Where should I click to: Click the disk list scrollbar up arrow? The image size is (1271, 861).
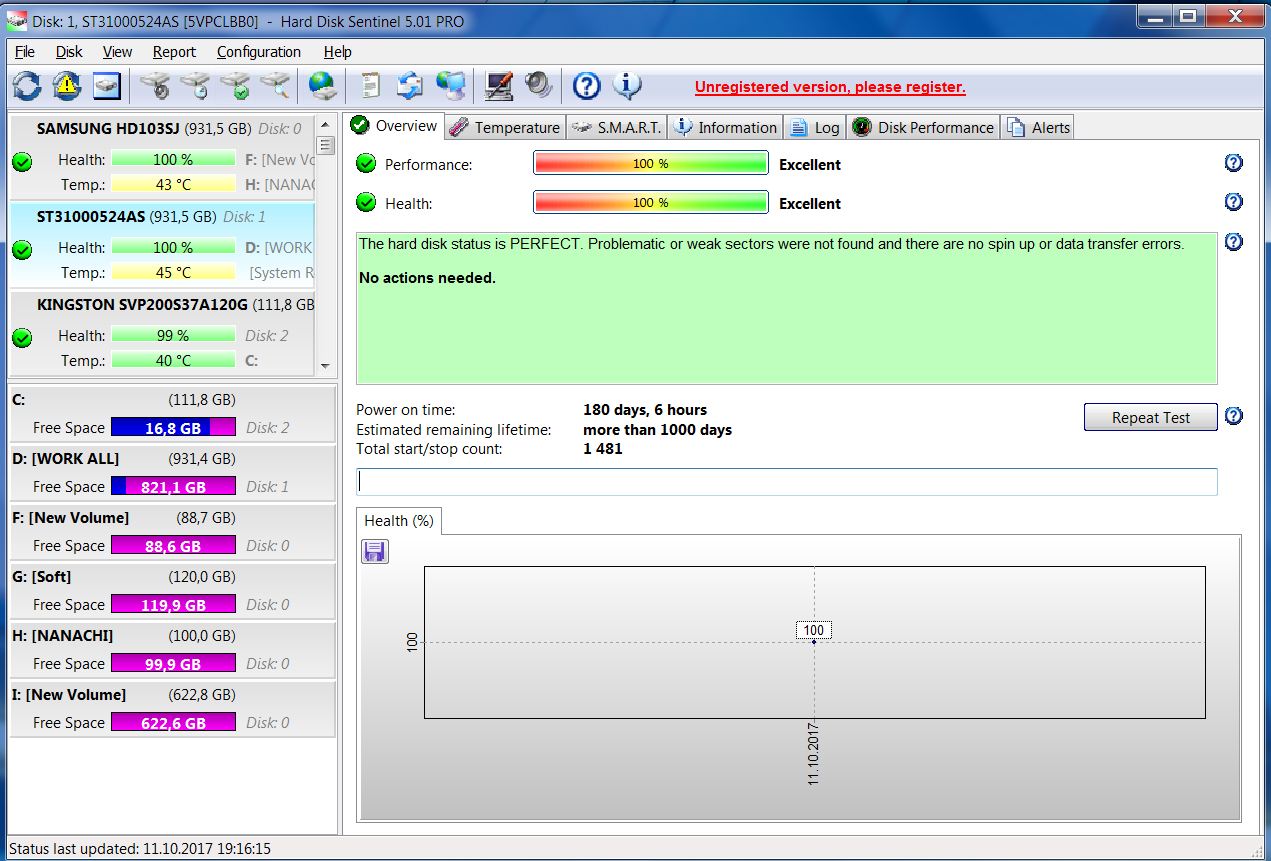325,125
